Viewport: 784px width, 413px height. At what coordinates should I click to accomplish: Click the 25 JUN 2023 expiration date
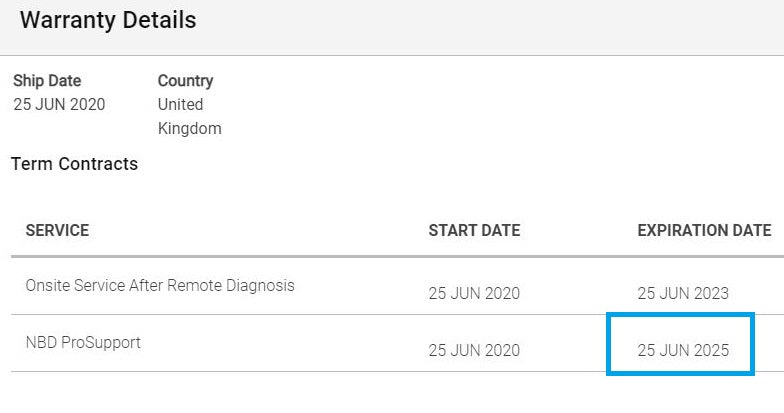683,293
